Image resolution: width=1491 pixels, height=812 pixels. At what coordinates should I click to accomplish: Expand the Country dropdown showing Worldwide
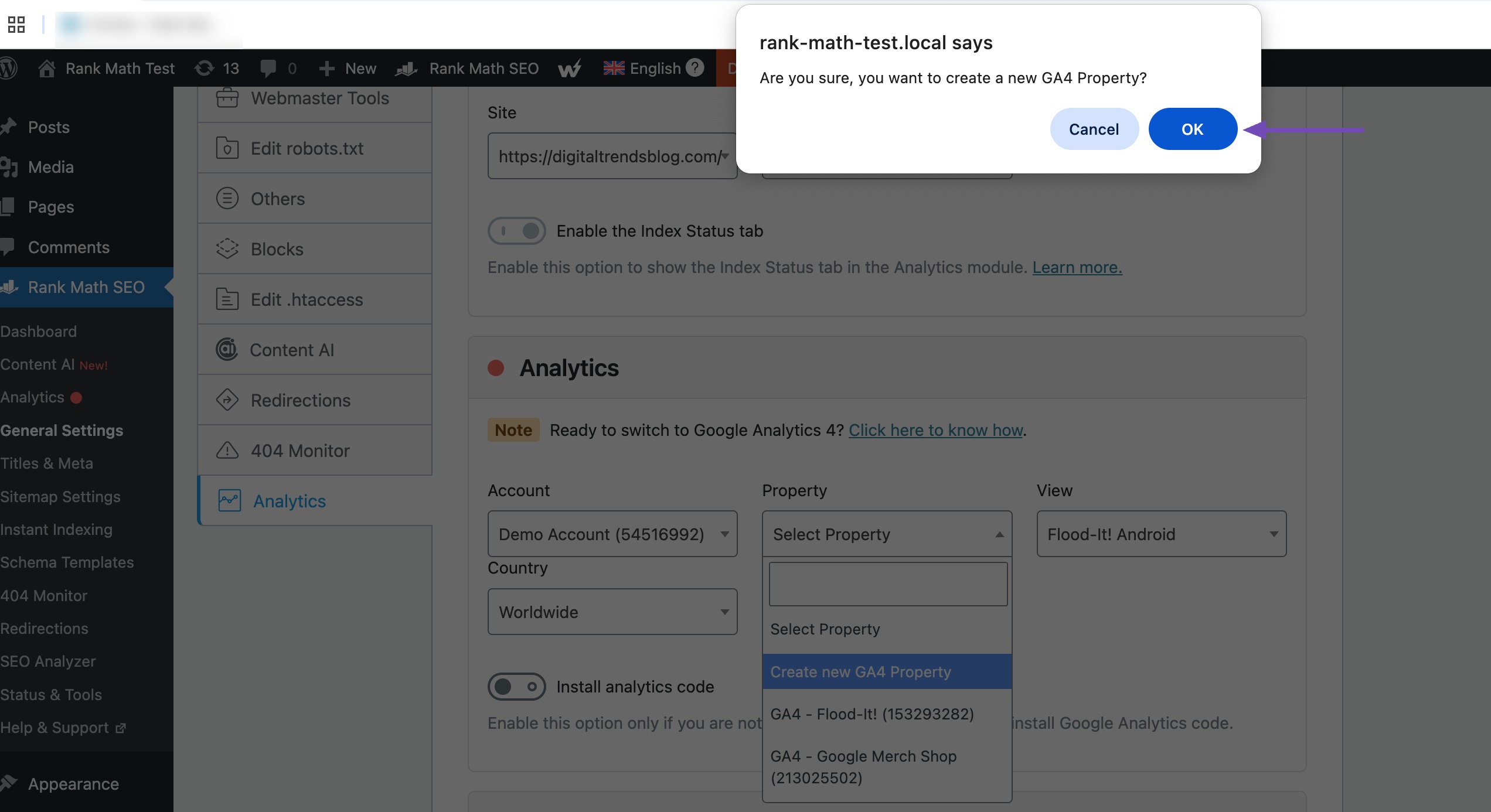tap(612, 612)
